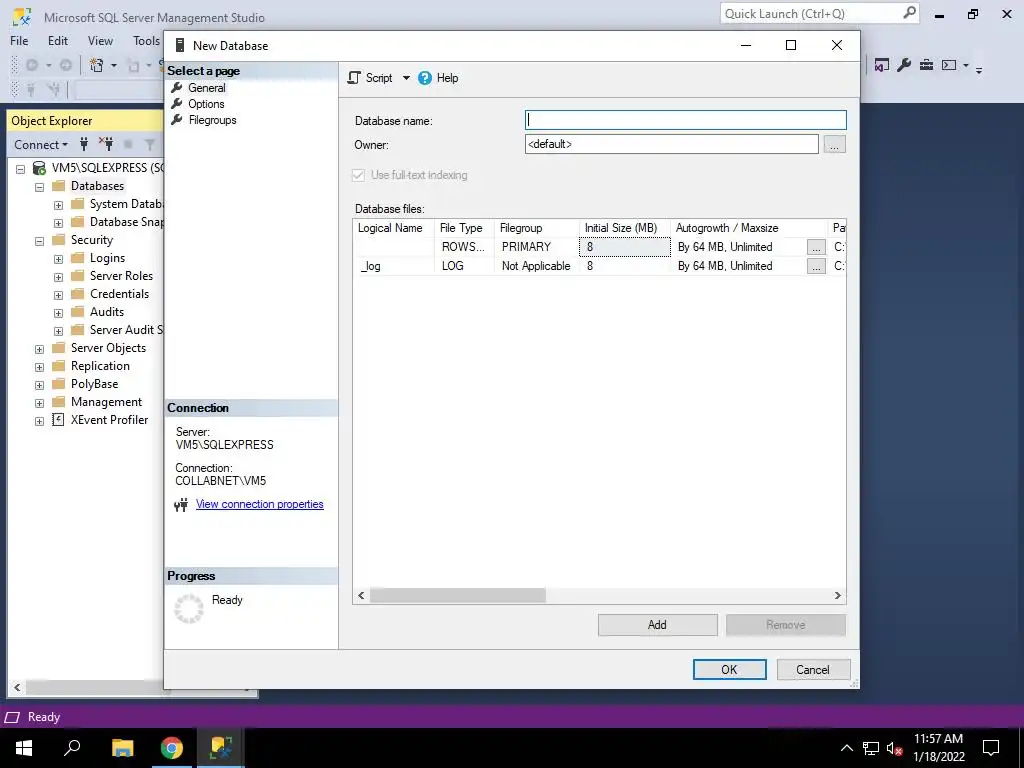Open the Connect dropdown in Object Explorer

click(x=41, y=144)
